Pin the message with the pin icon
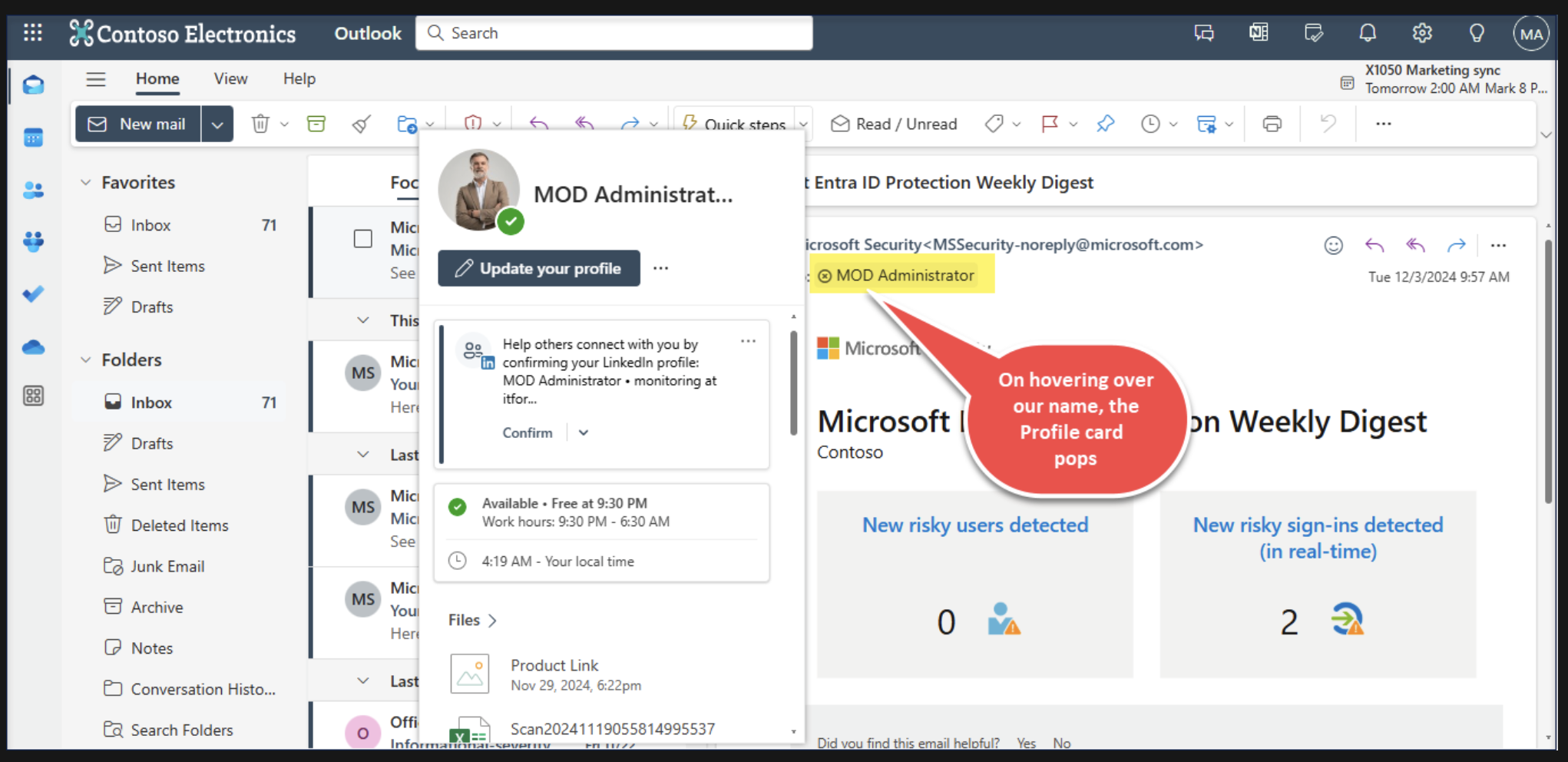Screen dimensions: 1568x762 (1106, 124)
